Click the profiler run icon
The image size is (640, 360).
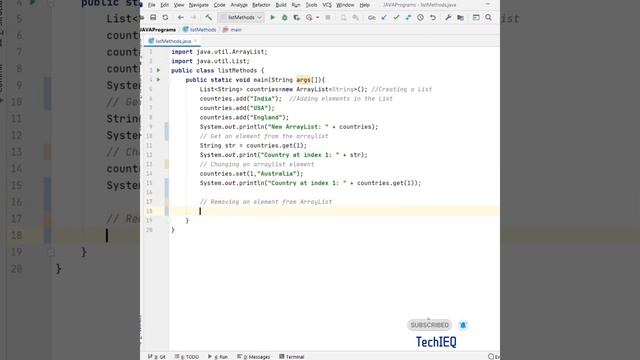pos(309,18)
